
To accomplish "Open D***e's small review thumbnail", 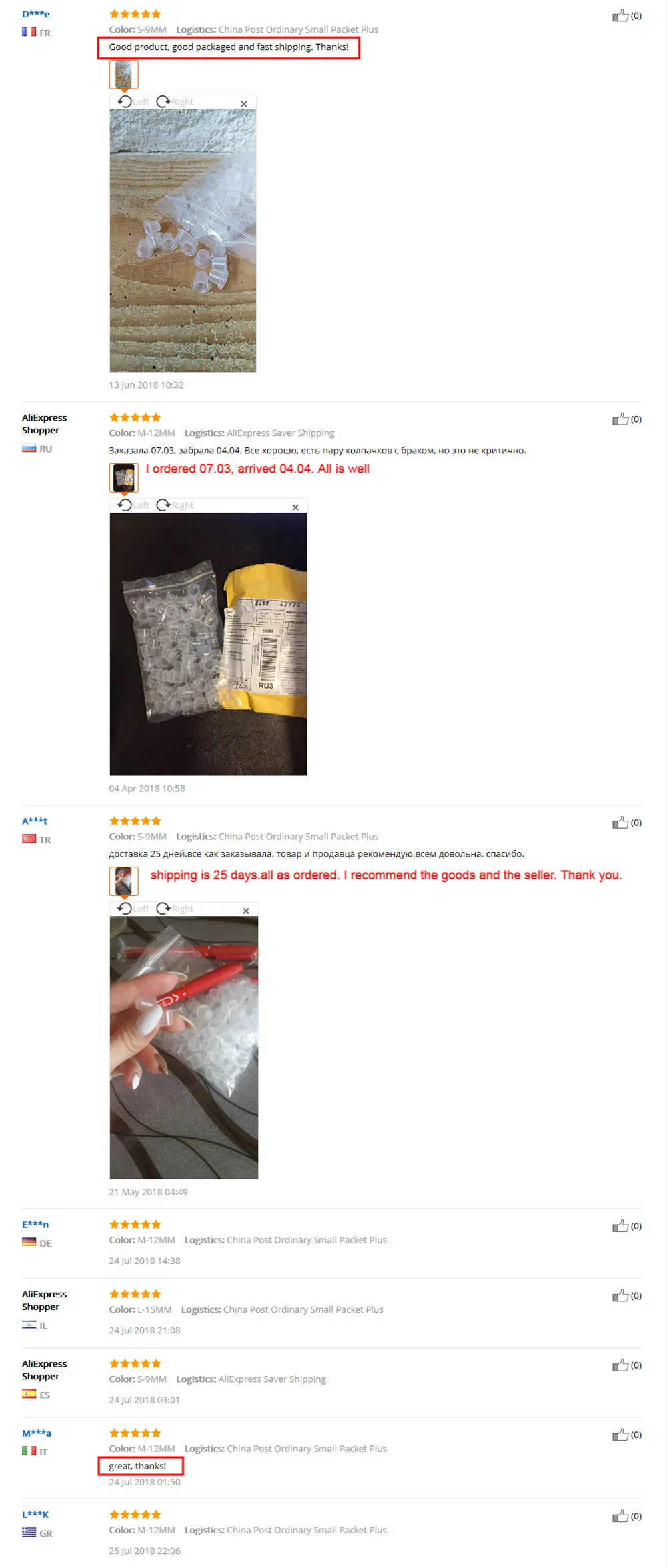I will [124, 74].
